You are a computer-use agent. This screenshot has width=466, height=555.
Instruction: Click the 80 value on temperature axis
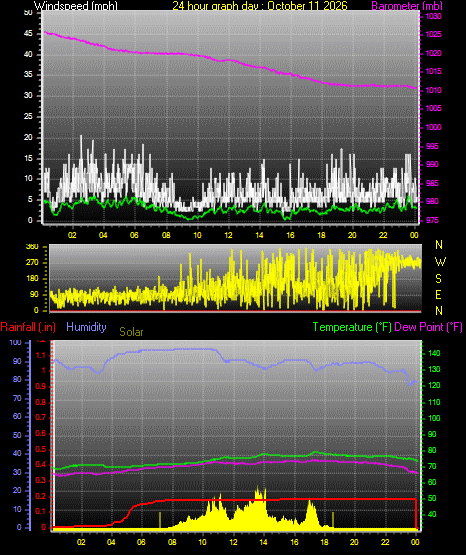coord(432,451)
